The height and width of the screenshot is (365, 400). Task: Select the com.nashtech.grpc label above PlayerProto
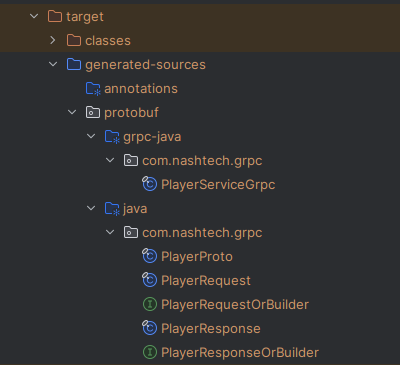coord(202,233)
